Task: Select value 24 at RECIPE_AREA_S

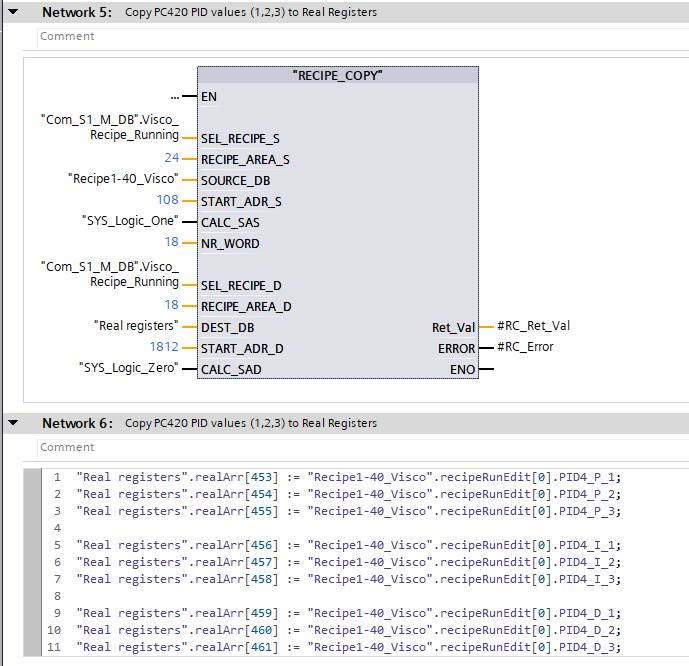Action: point(171,158)
